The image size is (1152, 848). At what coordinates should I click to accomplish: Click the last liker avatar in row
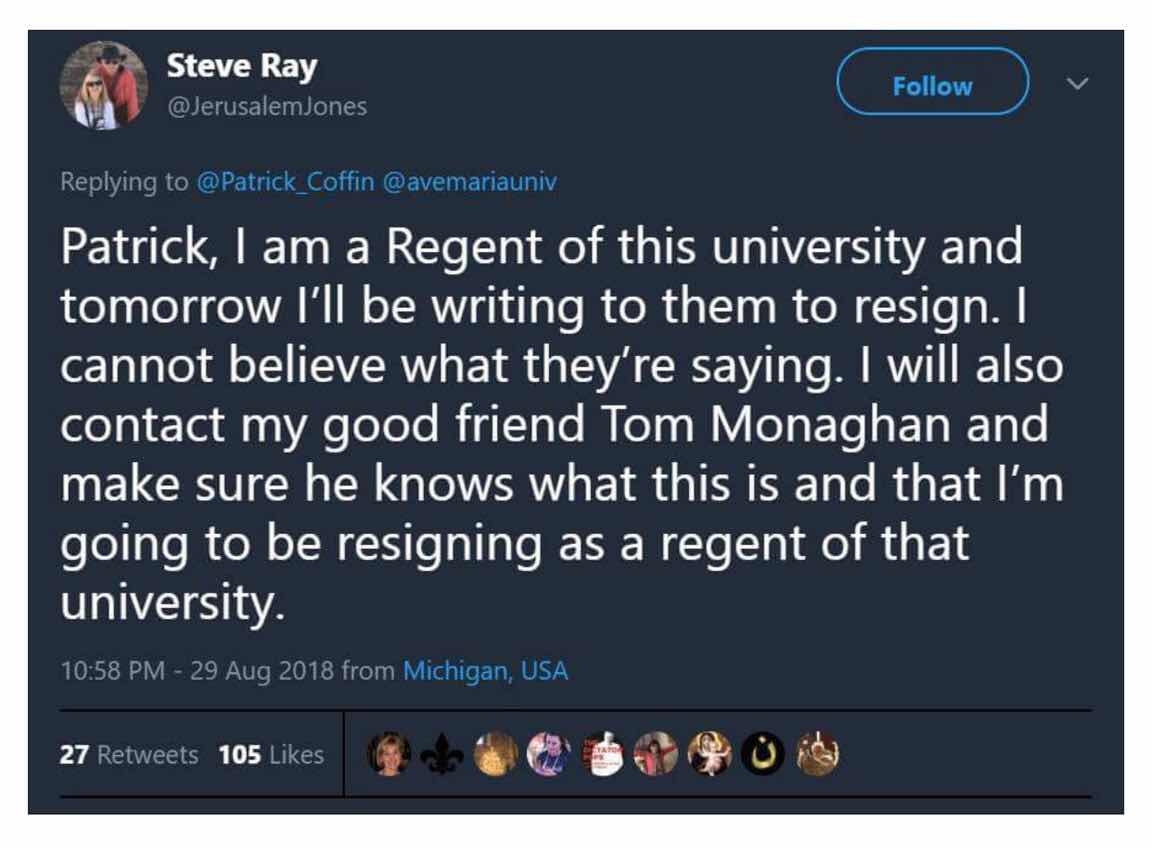pyautogui.click(x=816, y=754)
